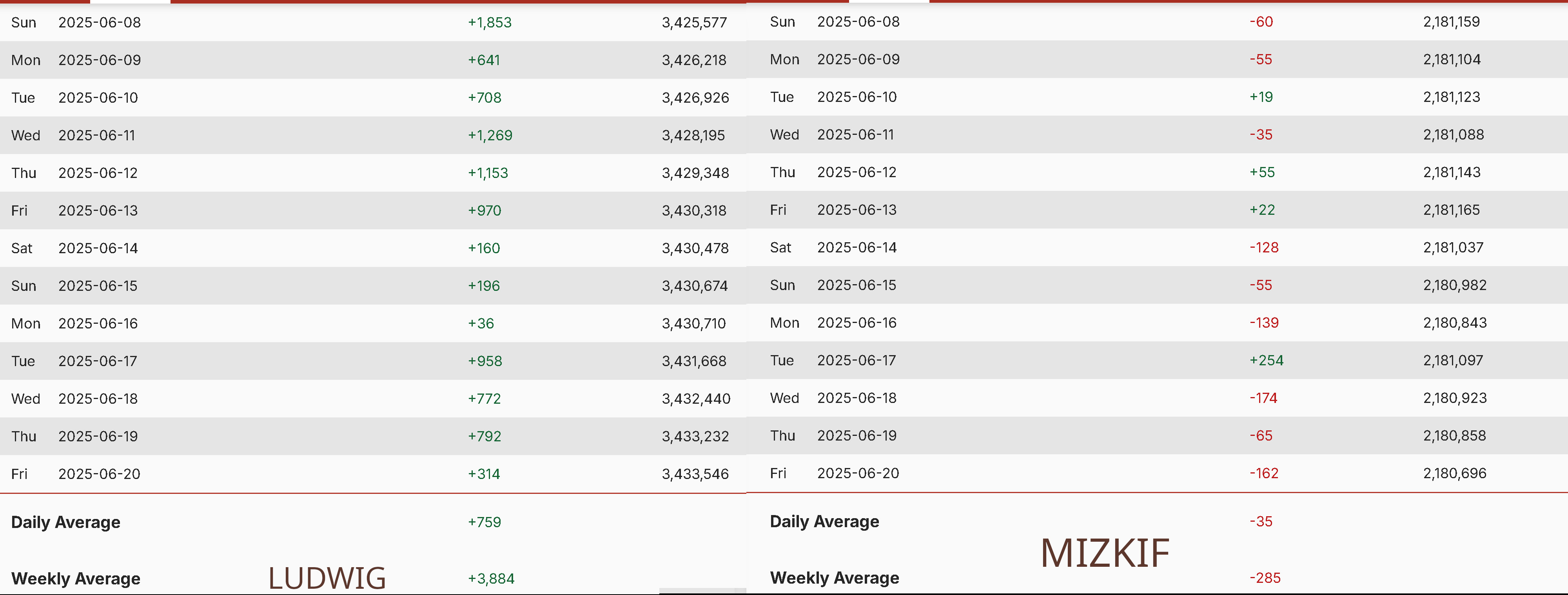Select Ludwig's total 3,426,218

pyautogui.click(x=695, y=60)
